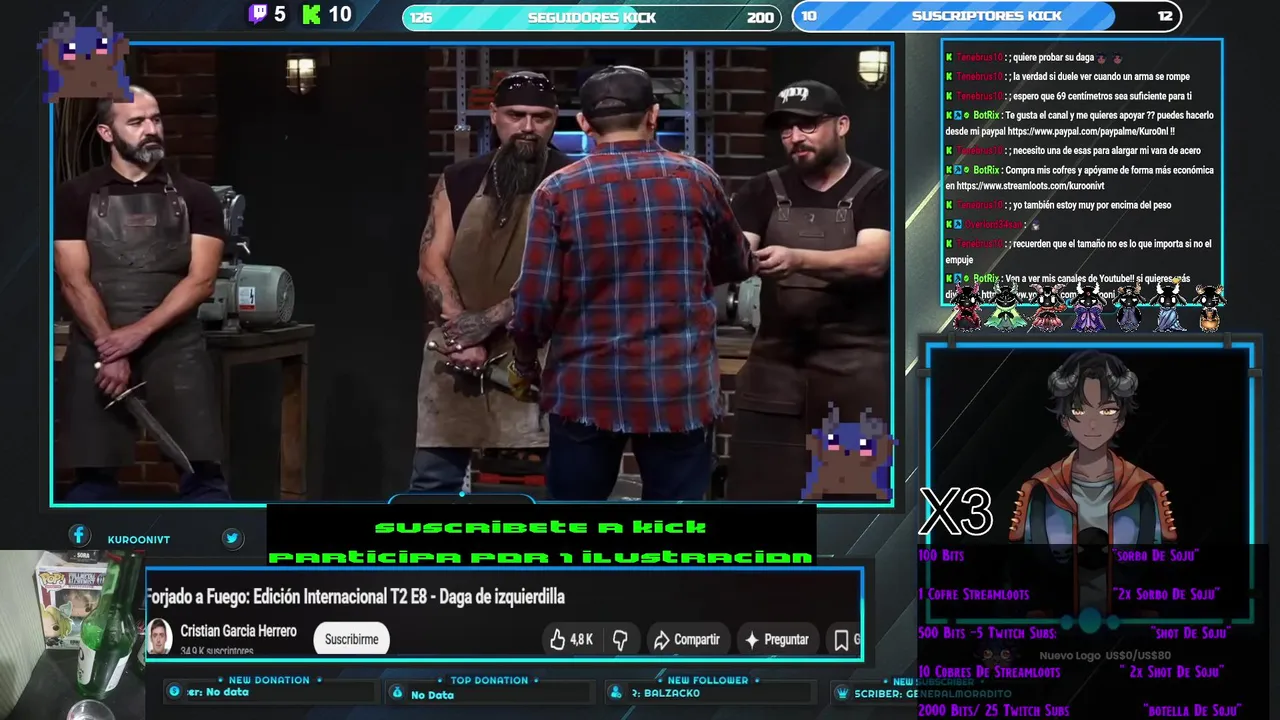The height and width of the screenshot is (720, 1280).
Task: Click the purple Twitch logo in top counter
Action: tap(258, 14)
